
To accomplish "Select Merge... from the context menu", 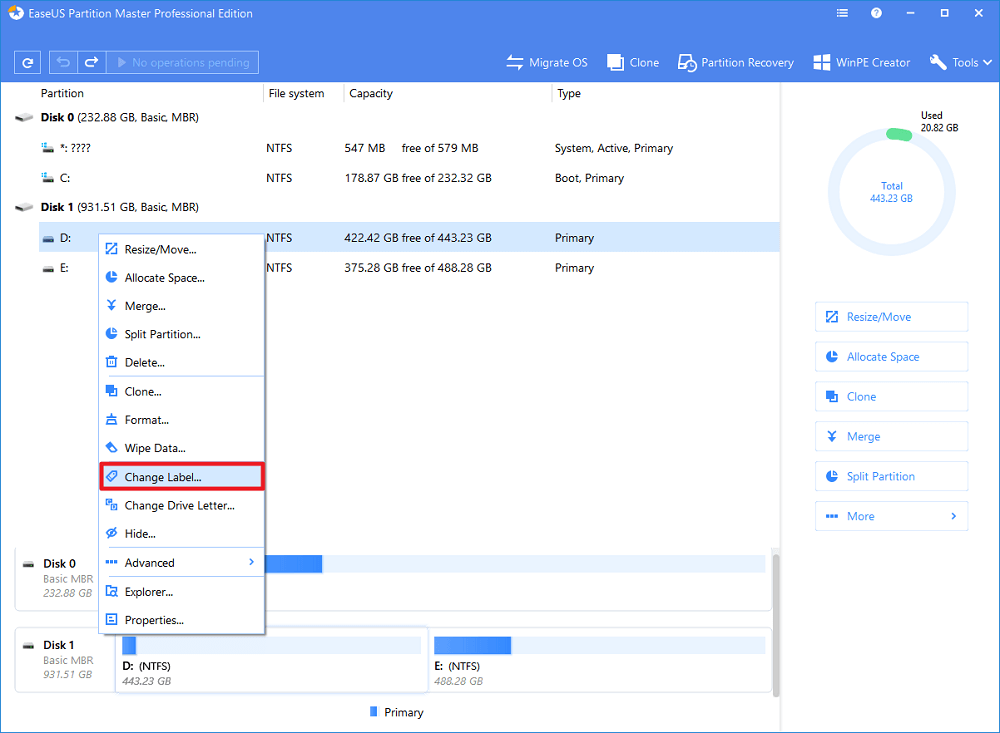I will [x=182, y=306].
